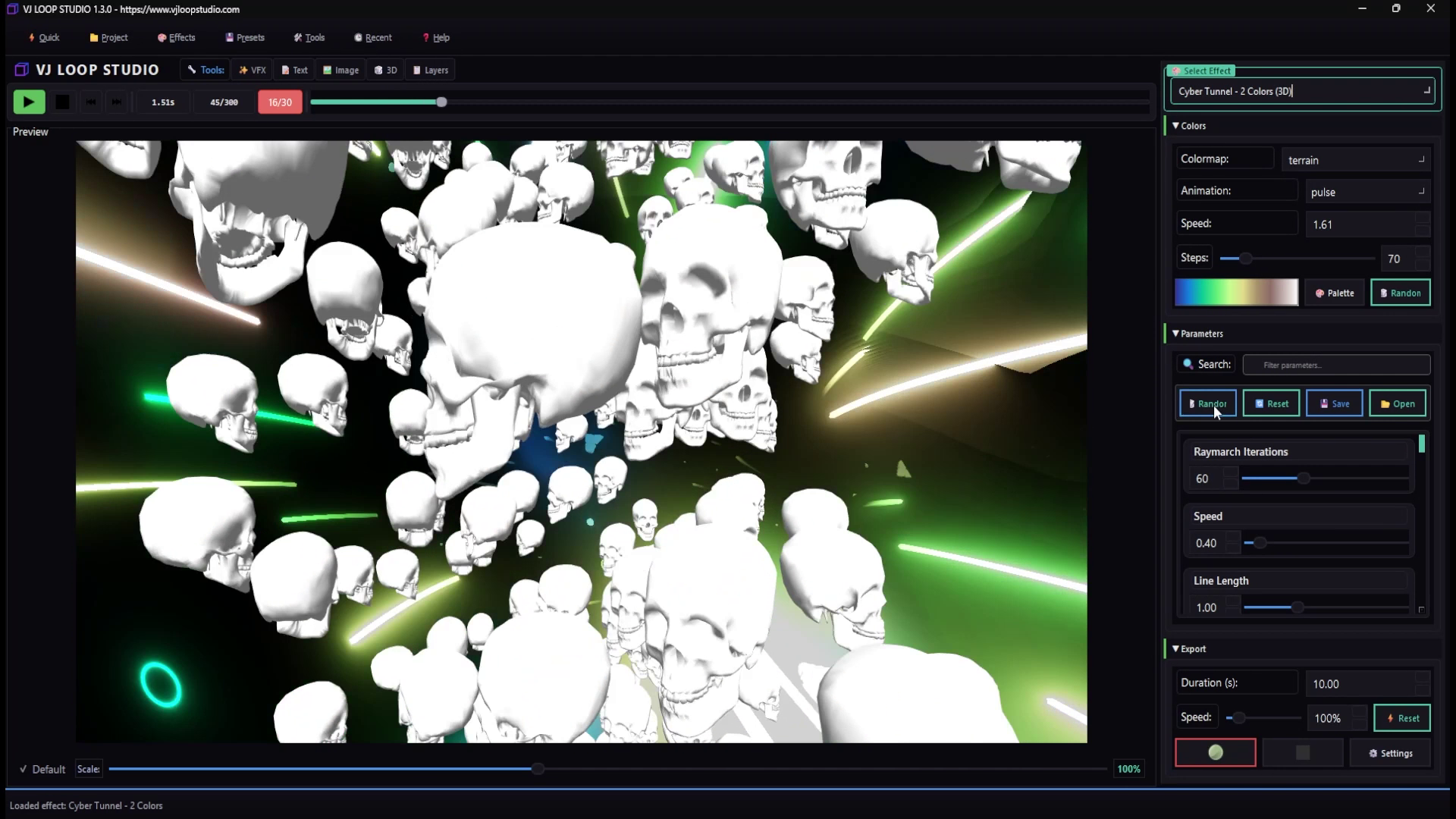Click the record button in Export section
1456x819 pixels.
click(1215, 752)
